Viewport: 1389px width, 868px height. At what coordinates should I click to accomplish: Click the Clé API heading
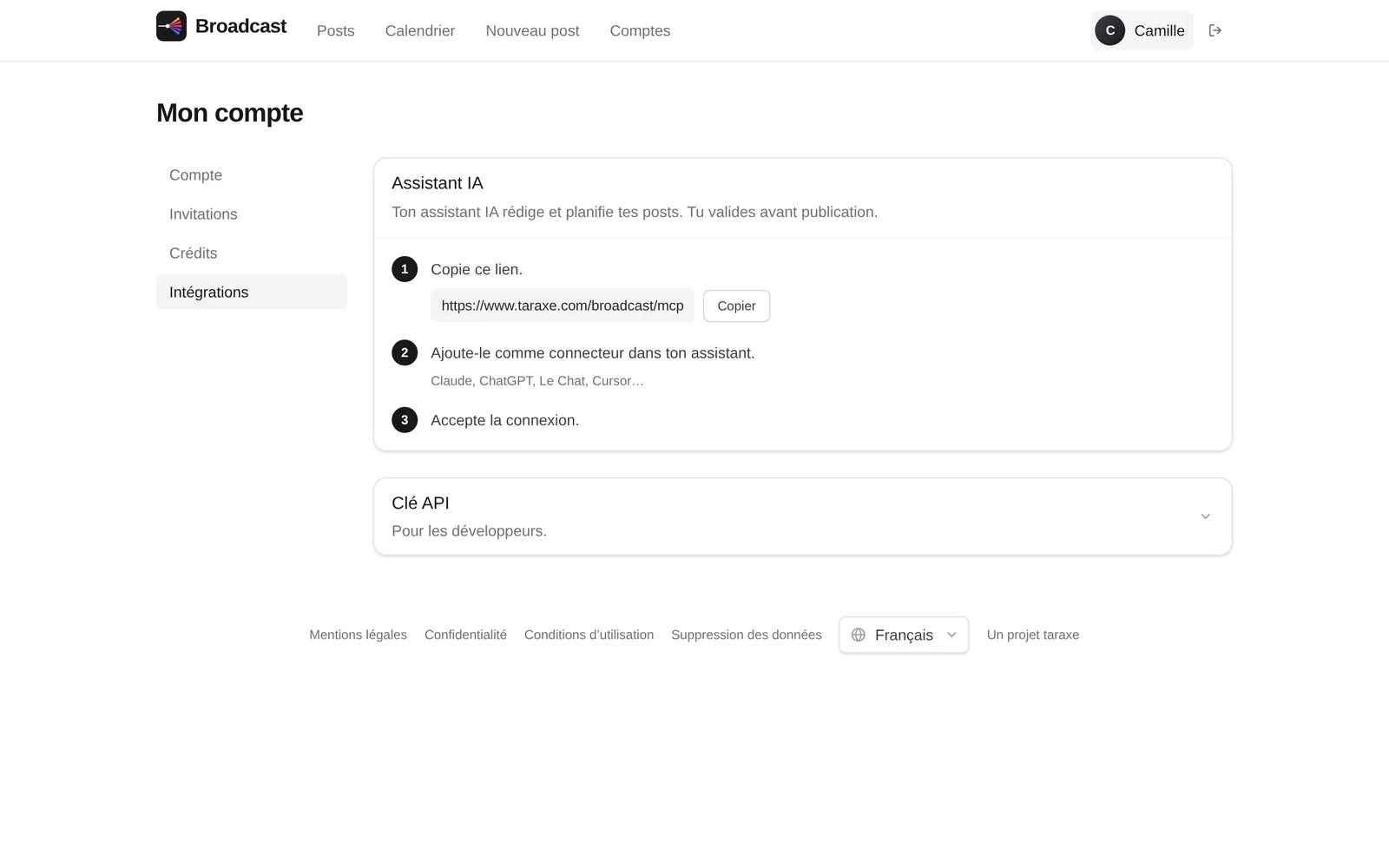pyautogui.click(x=420, y=503)
